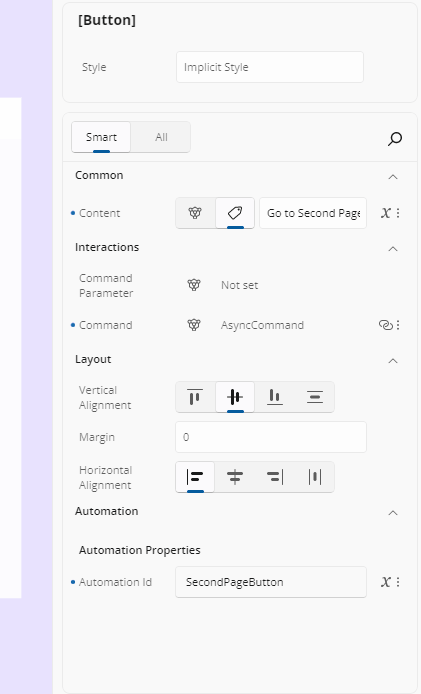Set Horizontal Alignment to left
This screenshot has height=694, width=421.
coord(195,477)
